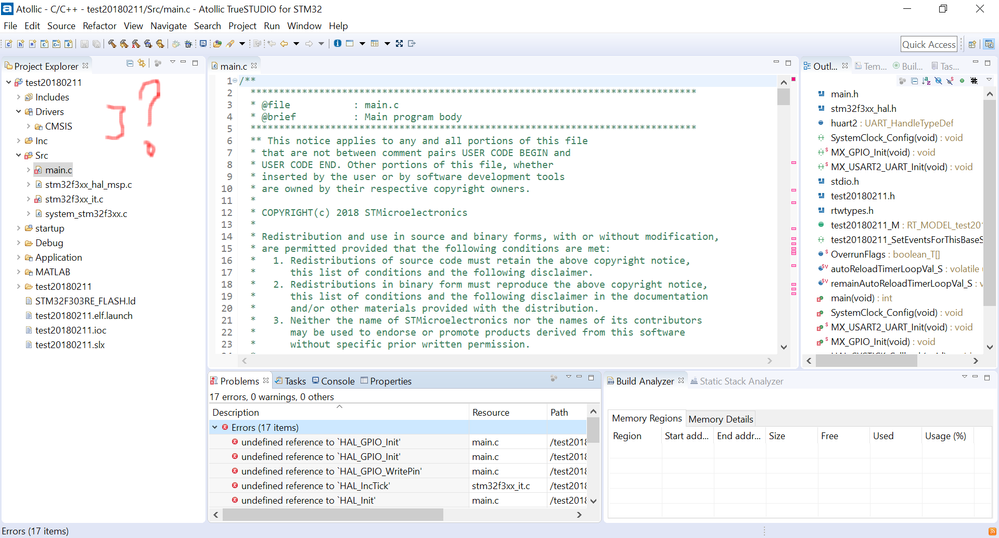Open the Project menu
The image size is (999, 538).
pyautogui.click(x=242, y=25)
